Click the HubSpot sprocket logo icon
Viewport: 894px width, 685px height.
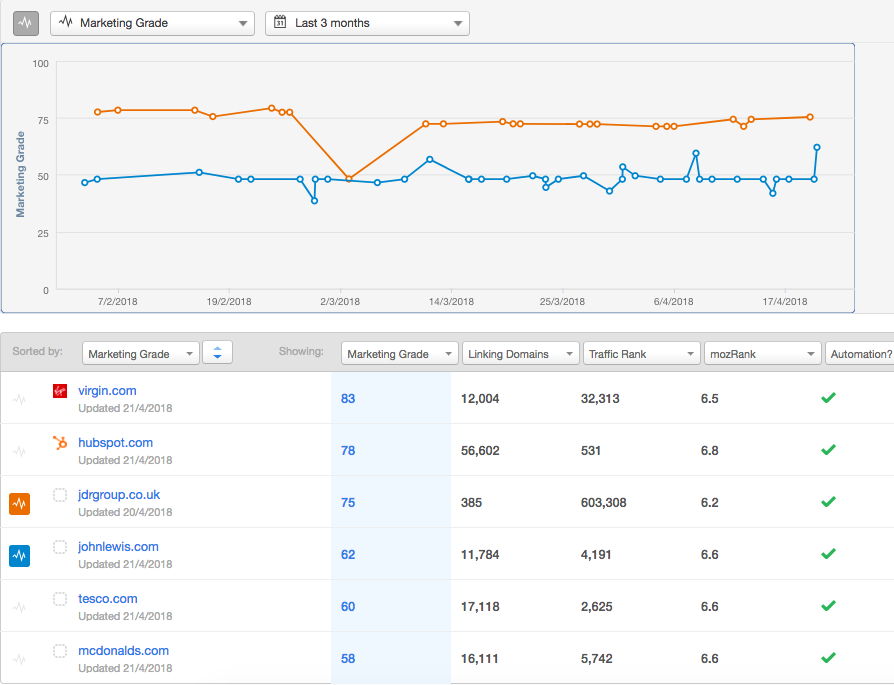click(60, 443)
